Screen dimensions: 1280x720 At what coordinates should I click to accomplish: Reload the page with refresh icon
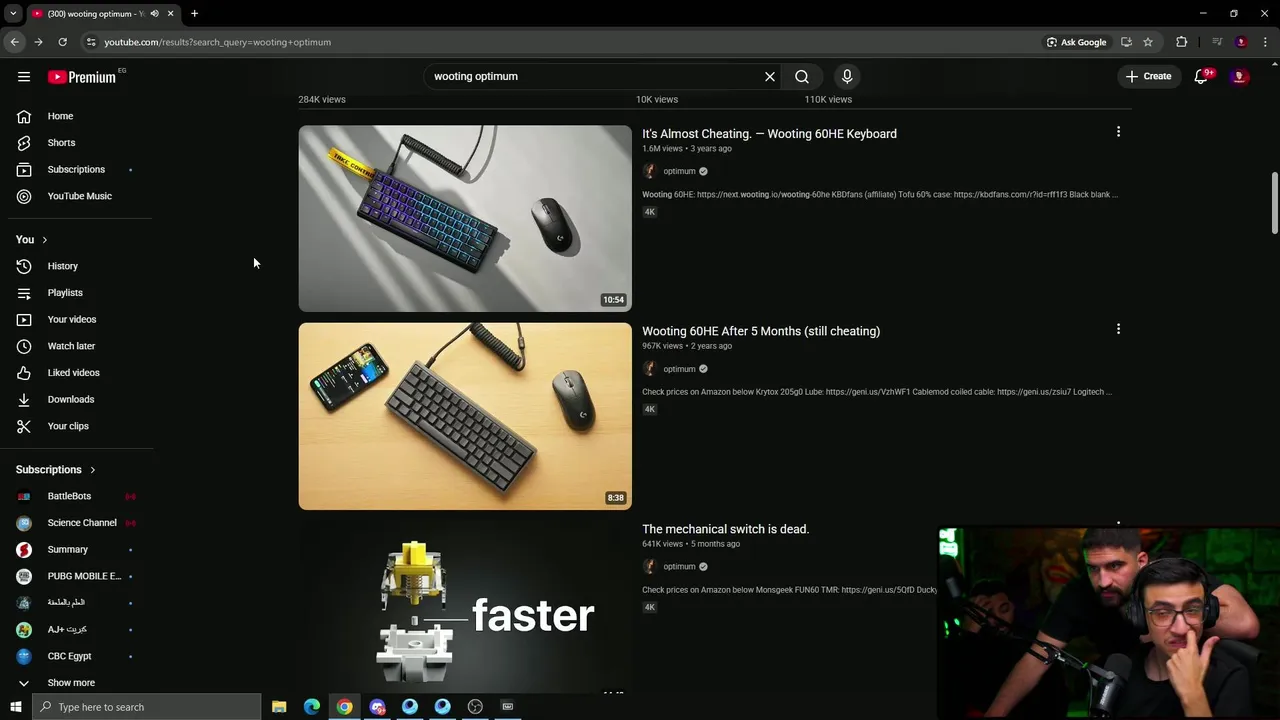click(62, 42)
